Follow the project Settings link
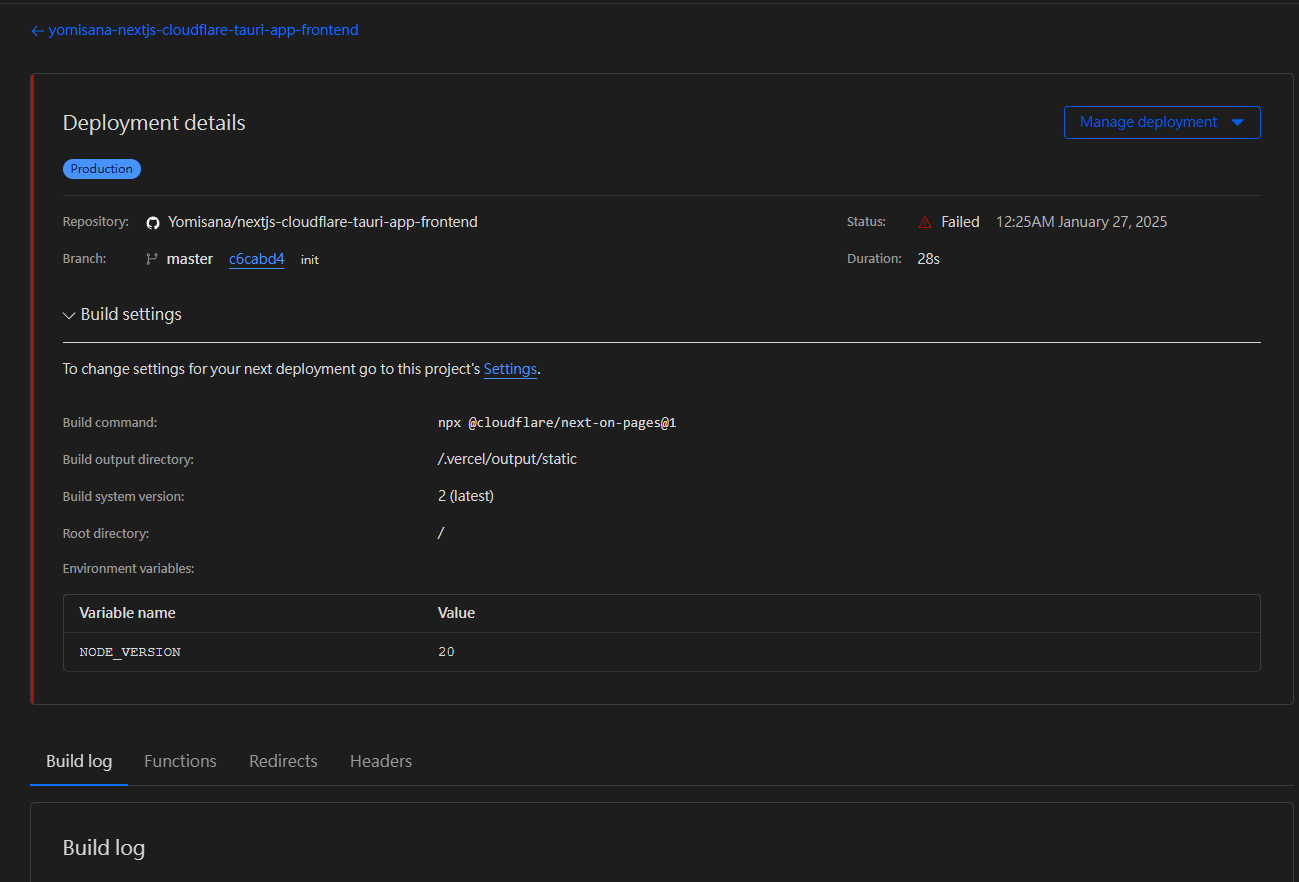Viewport: 1299px width, 882px height. (510, 369)
